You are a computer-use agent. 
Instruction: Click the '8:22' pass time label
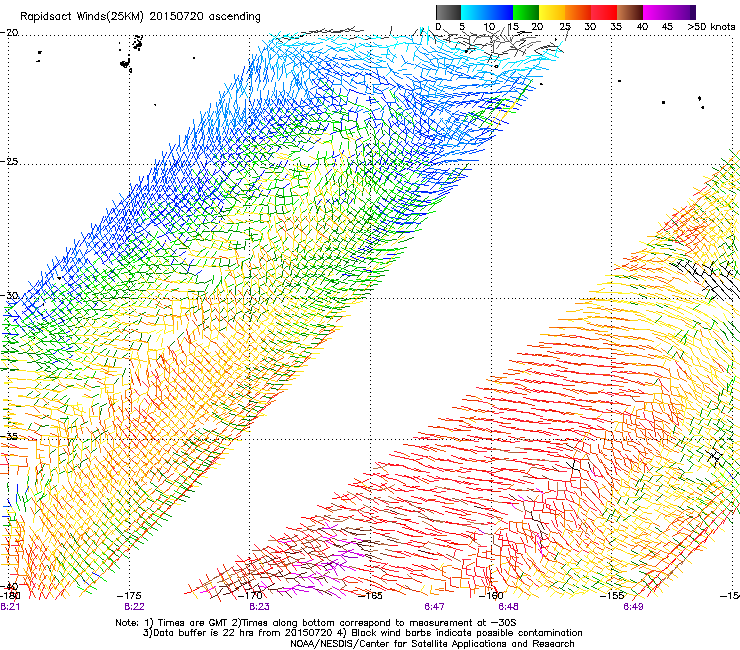(134, 607)
